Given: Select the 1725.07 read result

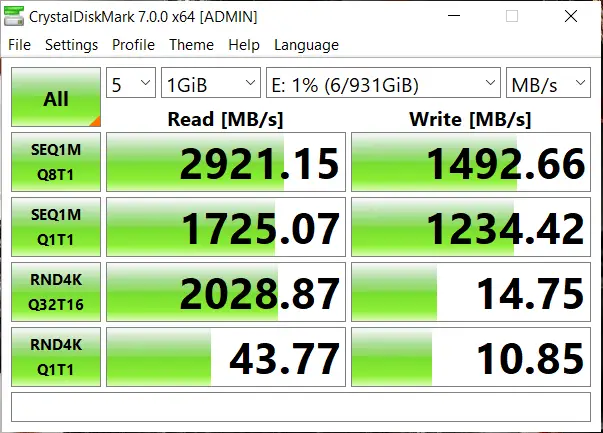Looking at the screenshot, I should point(226,227).
